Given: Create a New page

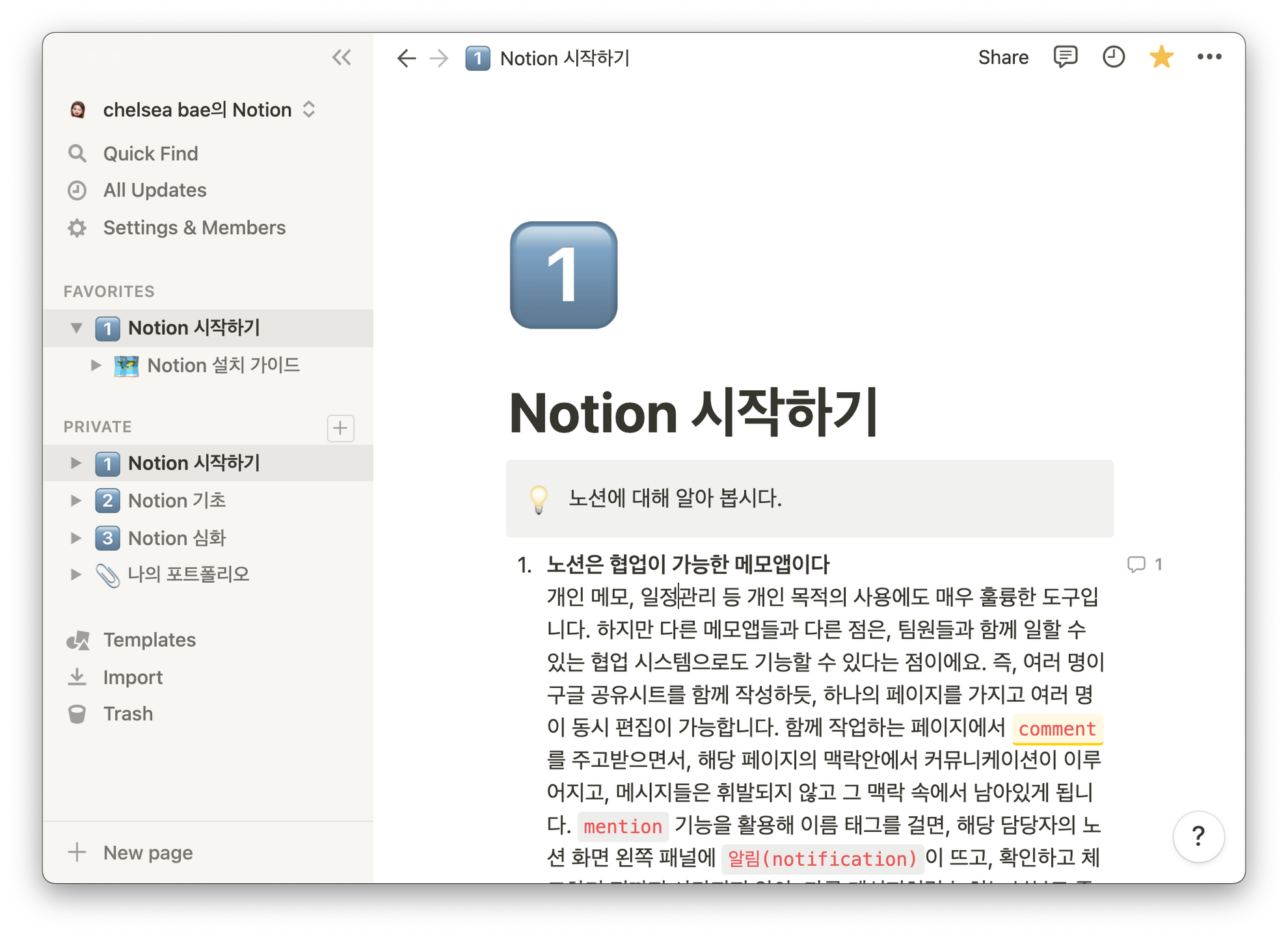Looking at the screenshot, I should pos(146,853).
